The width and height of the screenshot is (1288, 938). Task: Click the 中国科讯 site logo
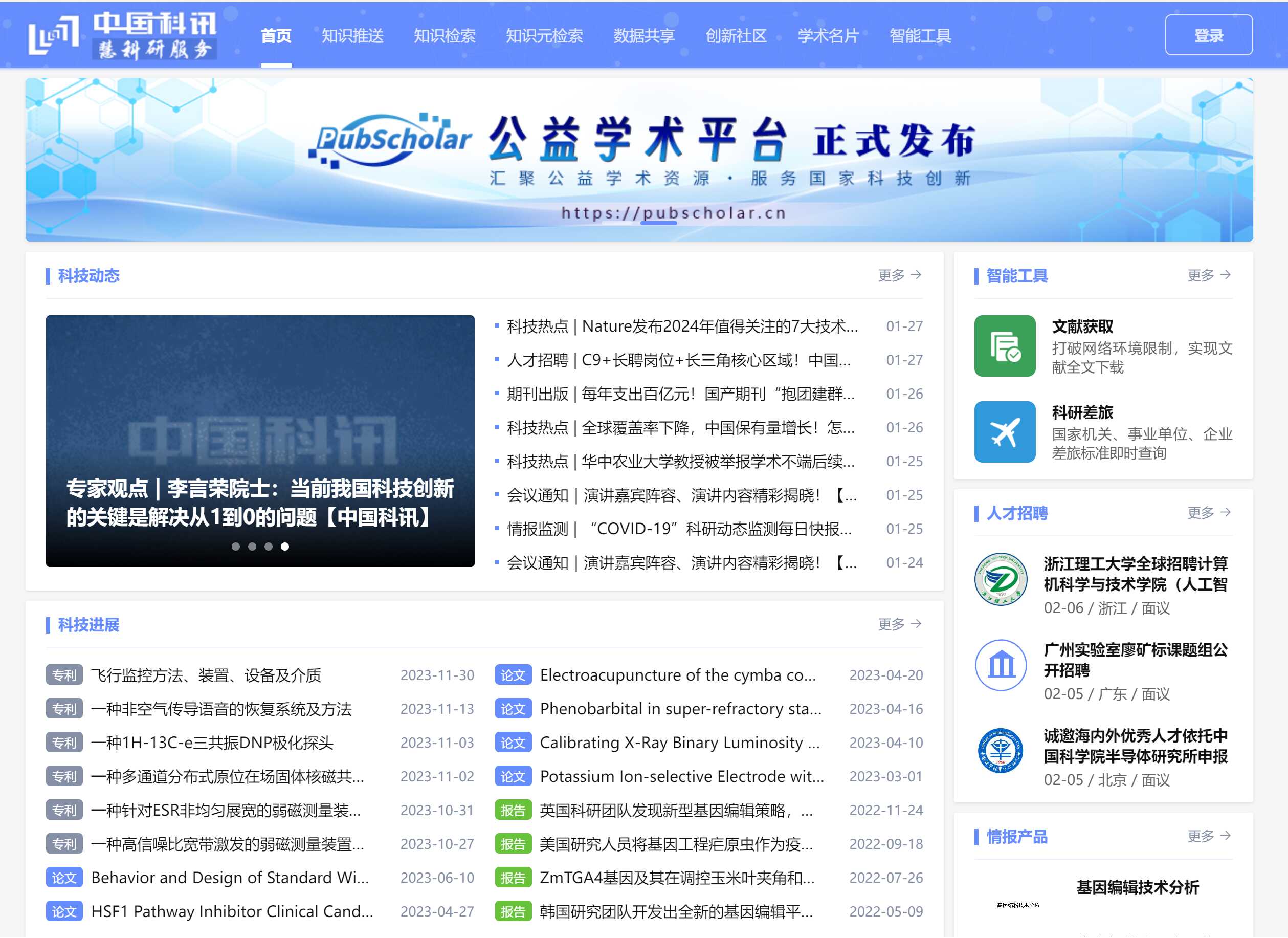pyautogui.click(x=122, y=35)
